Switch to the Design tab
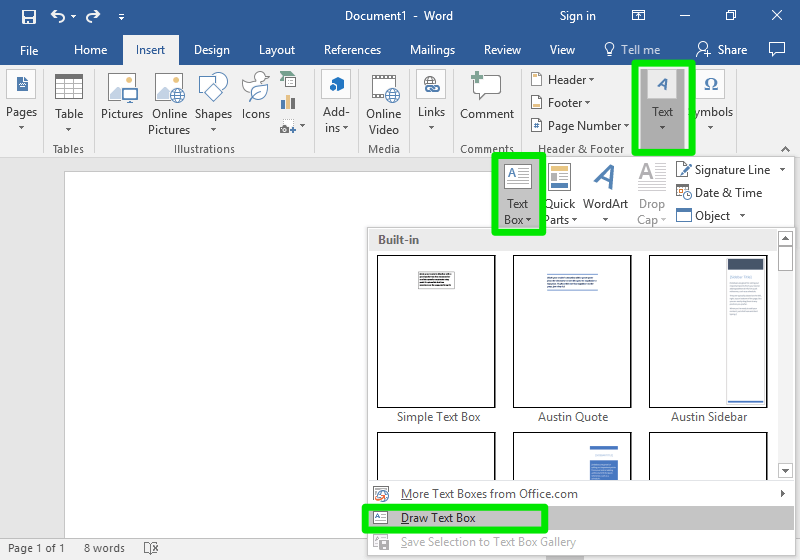The height and width of the screenshot is (560, 800). [211, 50]
